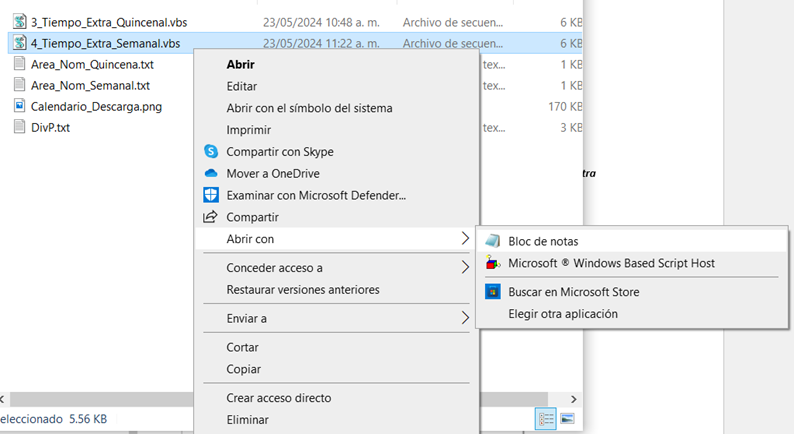Click the Calendario_Descarga.png file icon
This screenshot has height=434, width=794.
click(19, 106)
